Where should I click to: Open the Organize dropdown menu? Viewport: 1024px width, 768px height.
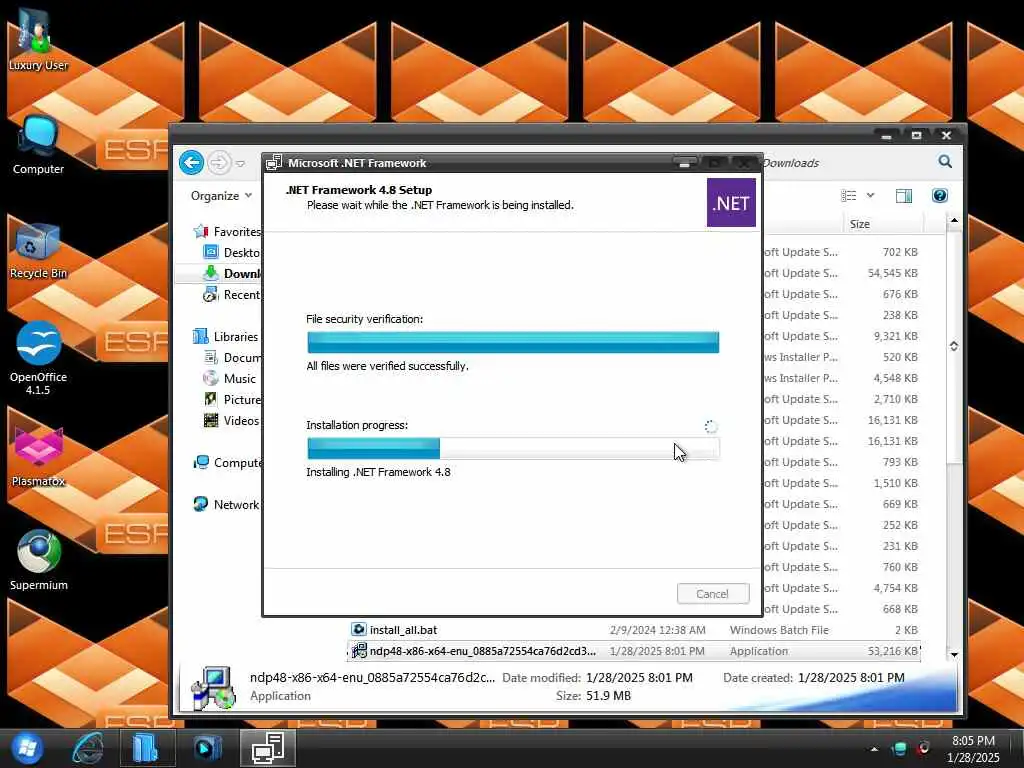[221, 195]
